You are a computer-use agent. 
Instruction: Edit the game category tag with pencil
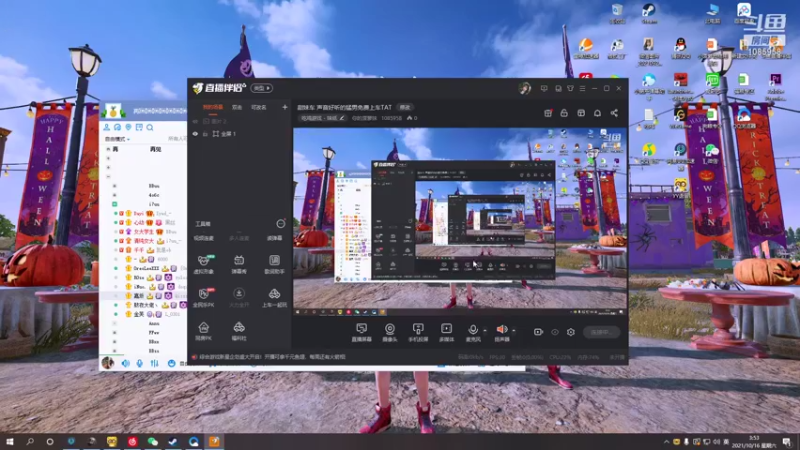(x=323, y=118)
